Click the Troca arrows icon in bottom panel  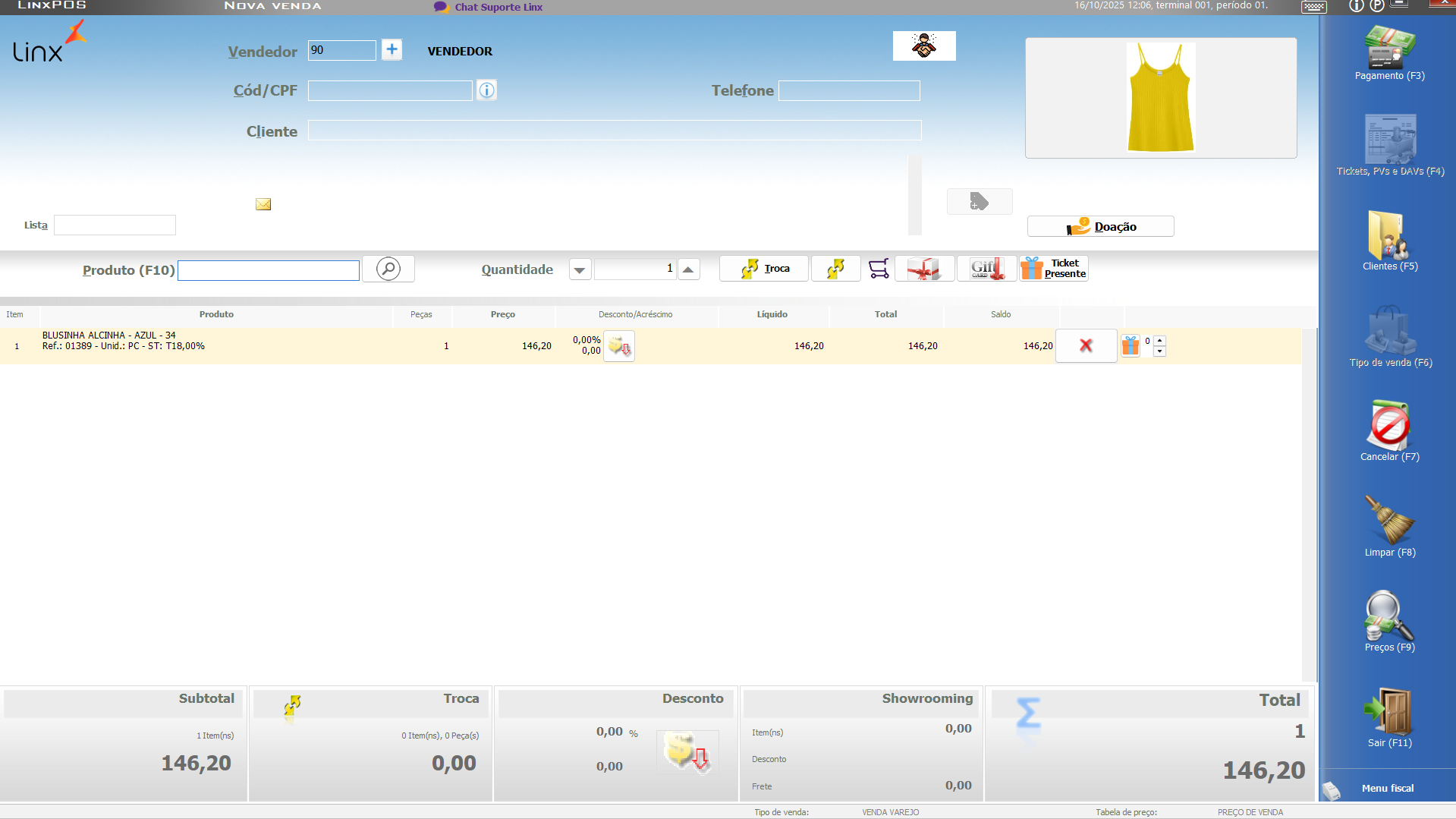click(292, 707)
